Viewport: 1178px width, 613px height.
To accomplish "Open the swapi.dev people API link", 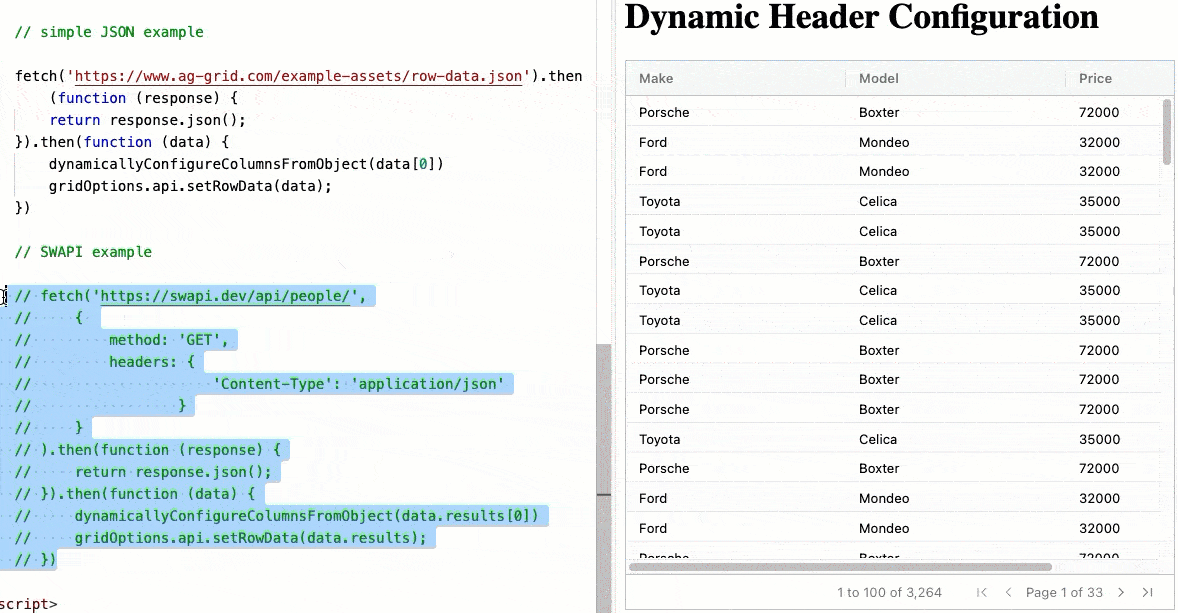I will [x=225, y=296].
